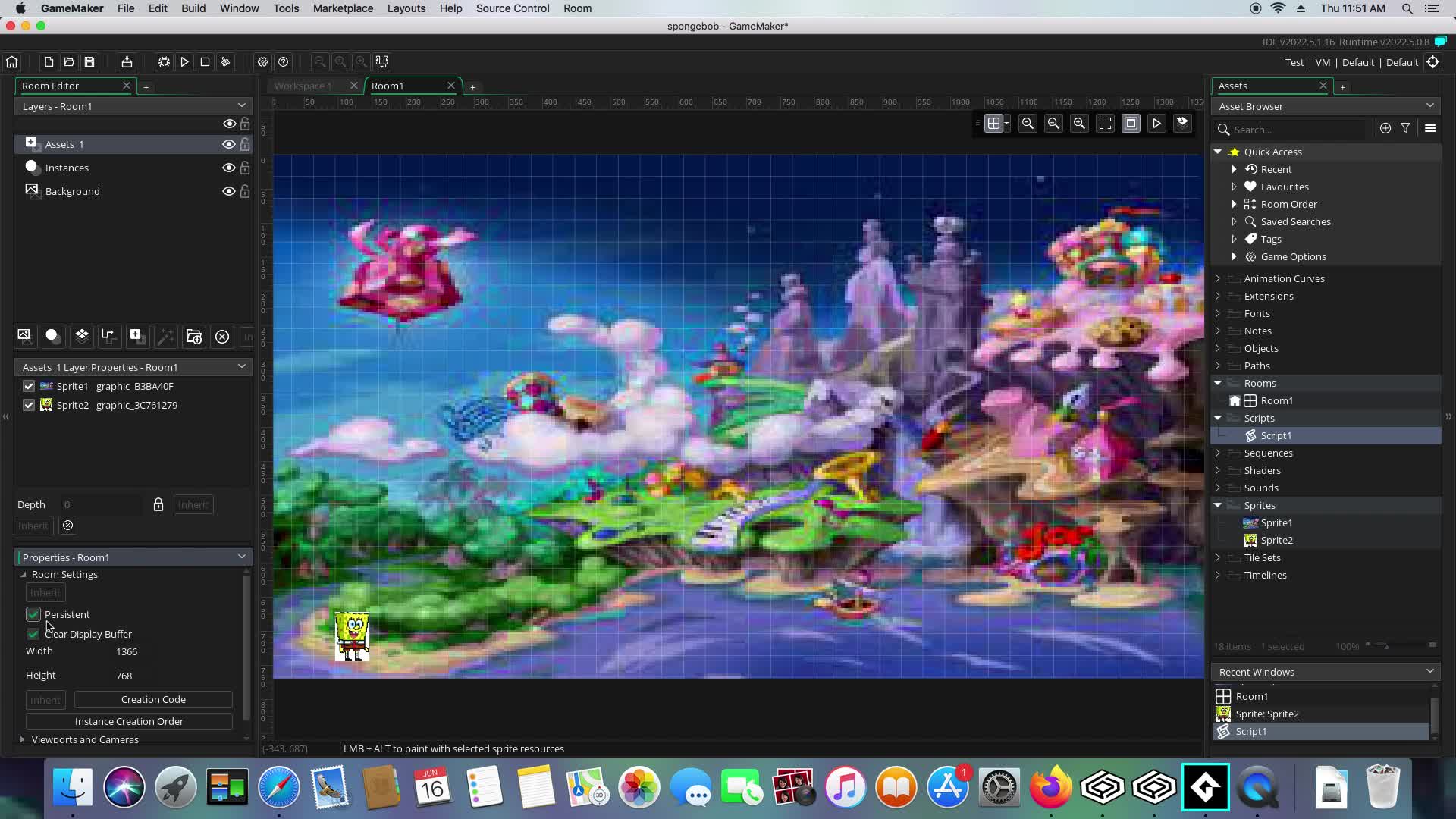This screenshot has width=1456, height=819.
Task: Delete the selected layer with the X icon
Action: pyautogui.click(x=222, y=336)
